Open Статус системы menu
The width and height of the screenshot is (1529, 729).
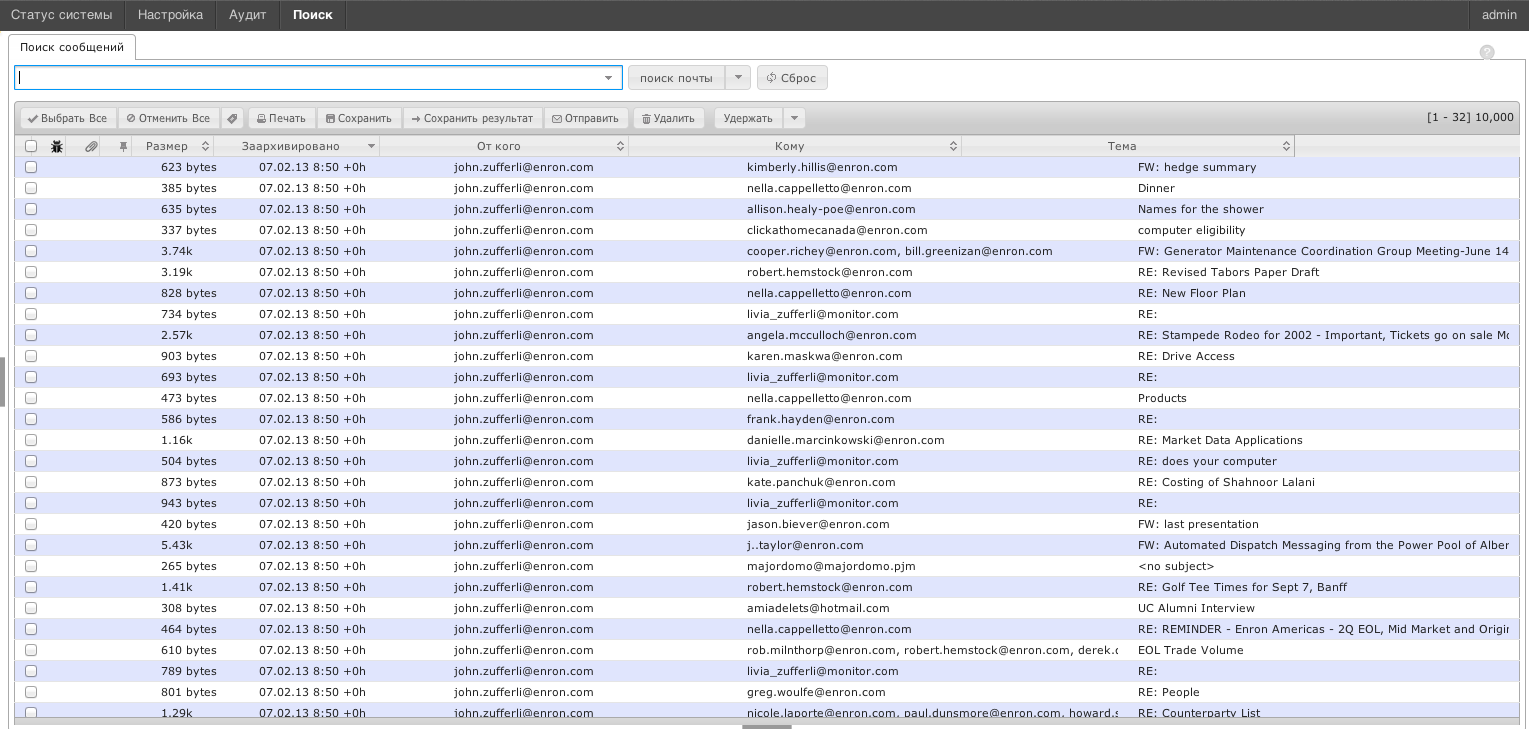62,15
